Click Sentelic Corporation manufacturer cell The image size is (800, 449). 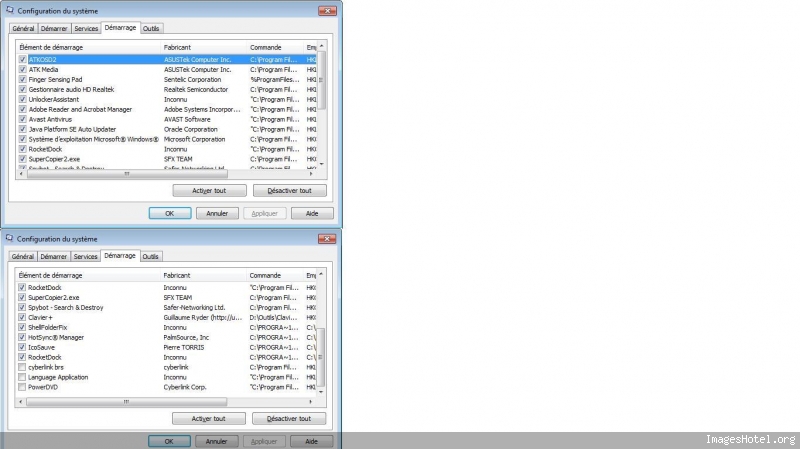click(x=192, y=80)
